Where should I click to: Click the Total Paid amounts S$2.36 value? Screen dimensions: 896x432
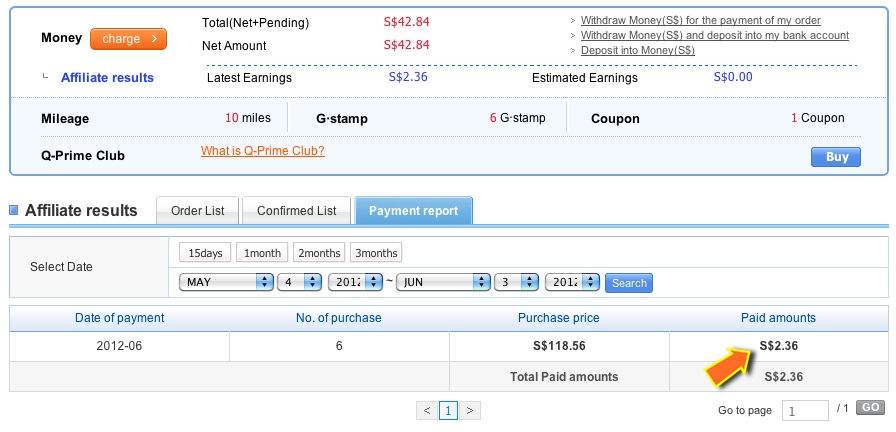tap(783, 377)
